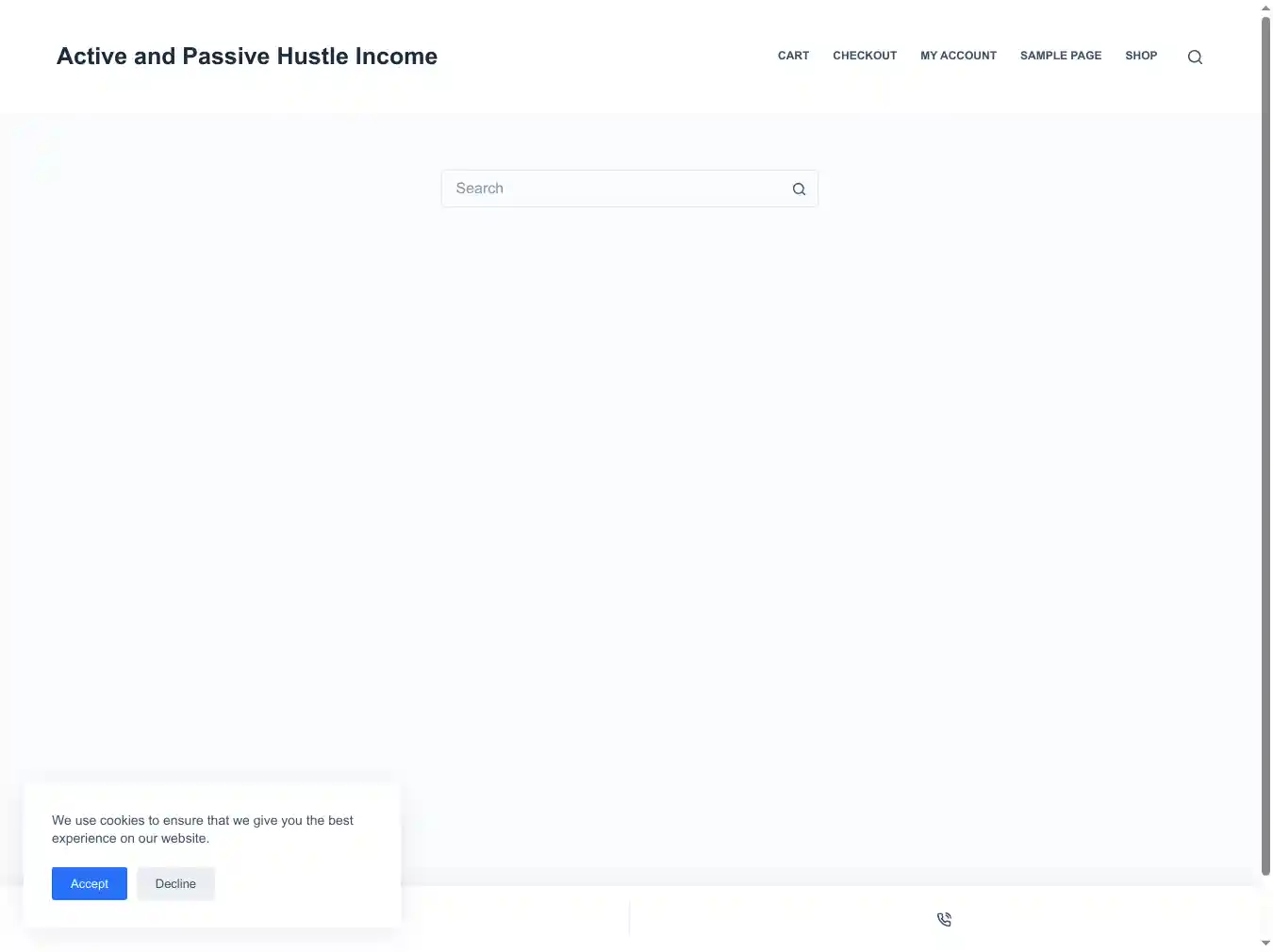Click the scrollbar down arrow
The image size is (1273, 952).
point(1265,943)
